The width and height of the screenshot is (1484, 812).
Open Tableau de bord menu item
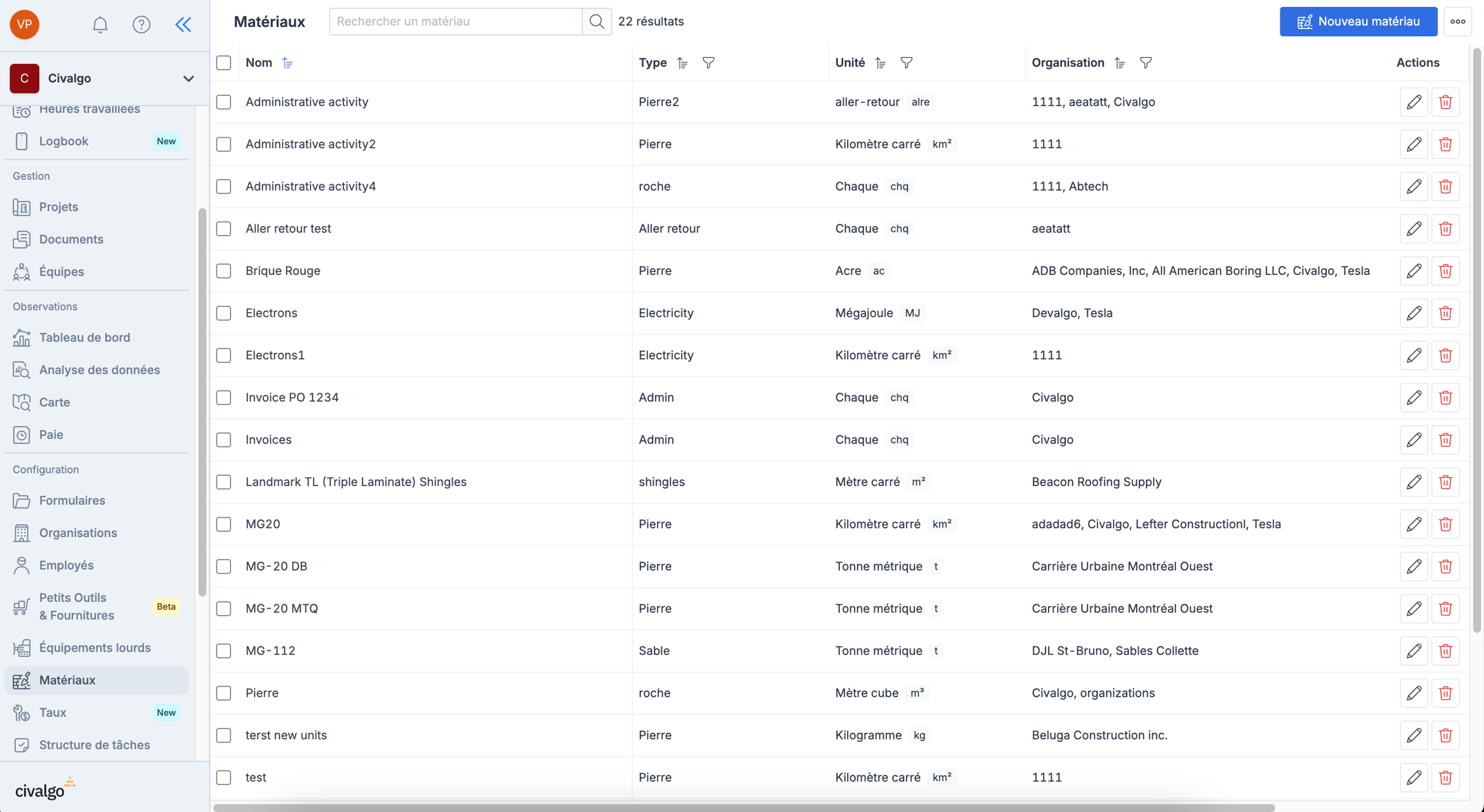coord(84,337)
